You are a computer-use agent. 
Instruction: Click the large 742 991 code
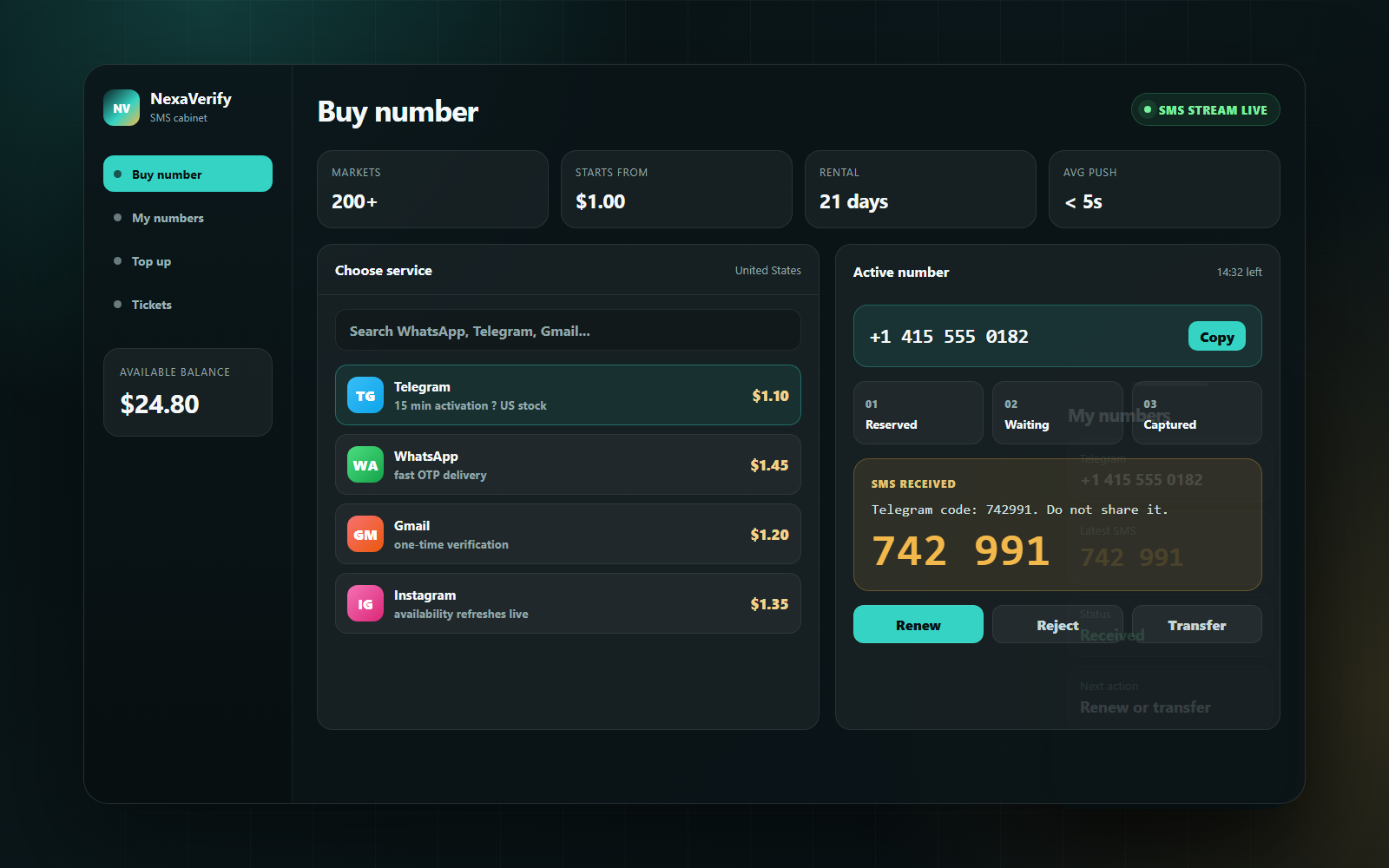(x=961, y=551)
